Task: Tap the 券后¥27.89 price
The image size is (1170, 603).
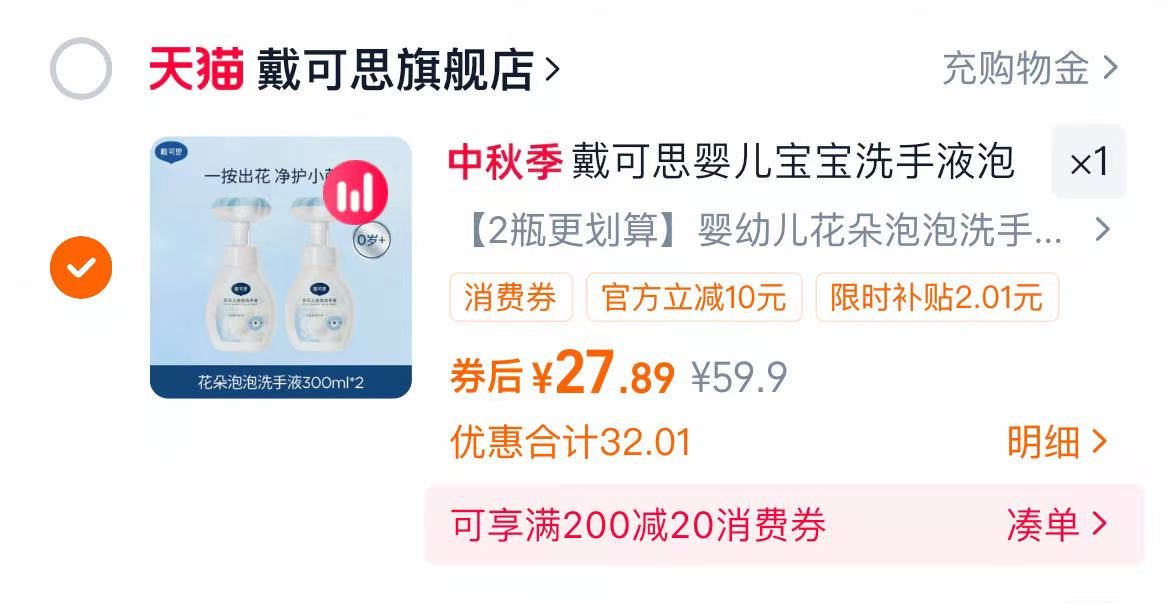Action: [x=563, y=374]
